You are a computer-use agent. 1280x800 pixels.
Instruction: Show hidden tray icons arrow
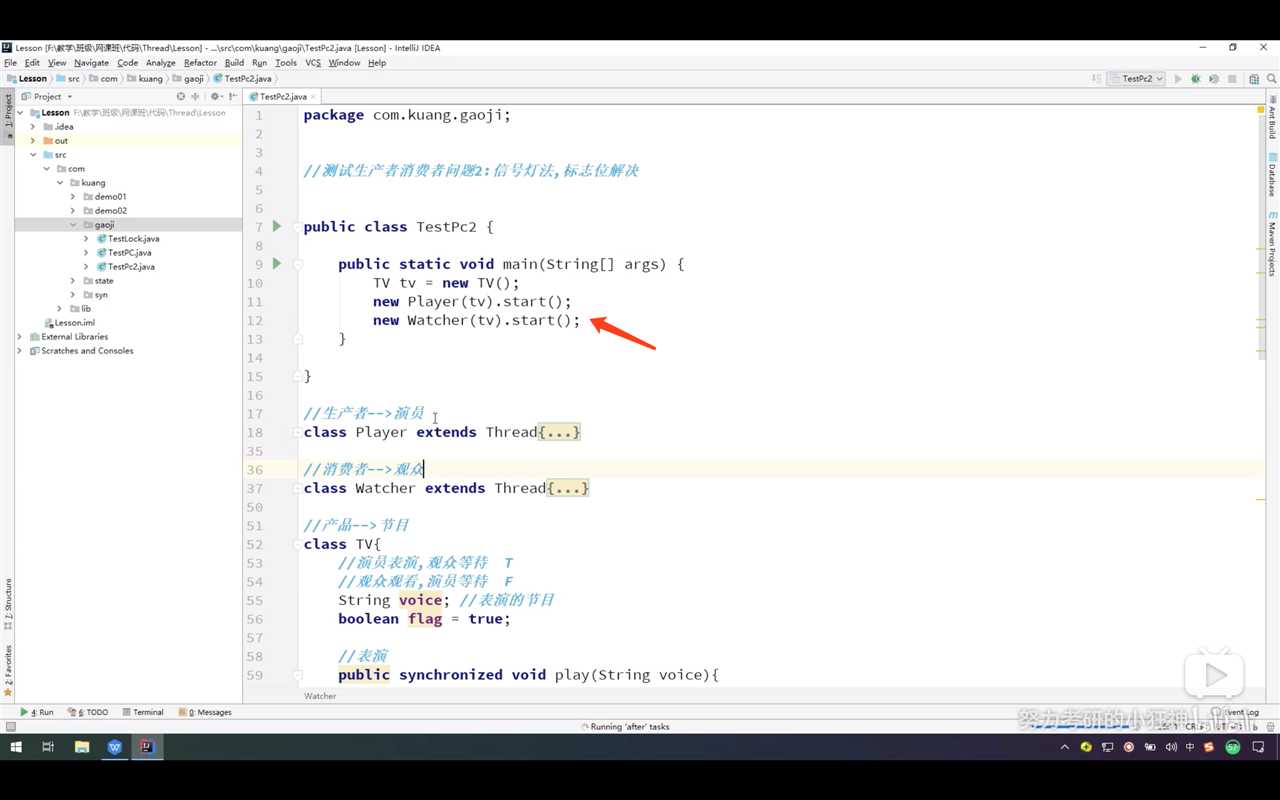(1065, 747)
